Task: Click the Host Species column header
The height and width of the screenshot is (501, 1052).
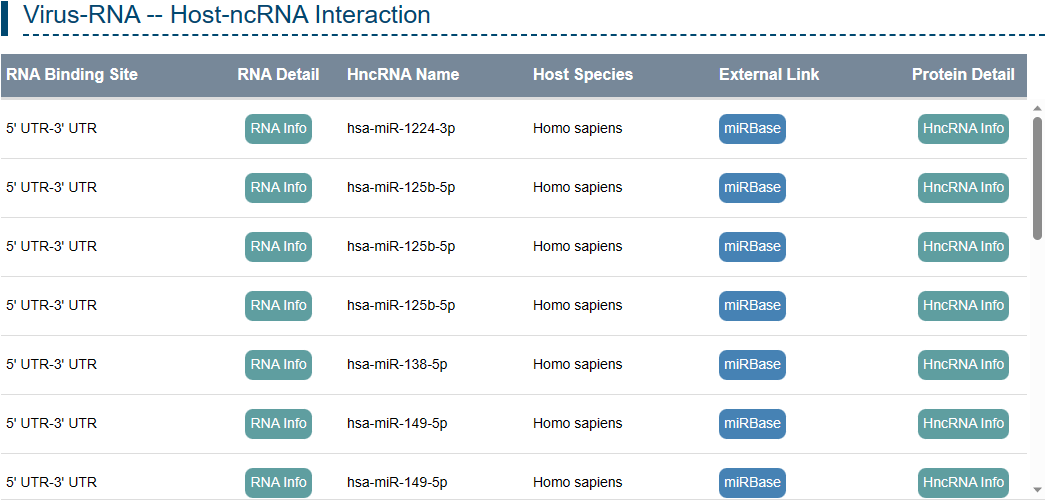Action: pyautogui.click(x=583, y=75)
